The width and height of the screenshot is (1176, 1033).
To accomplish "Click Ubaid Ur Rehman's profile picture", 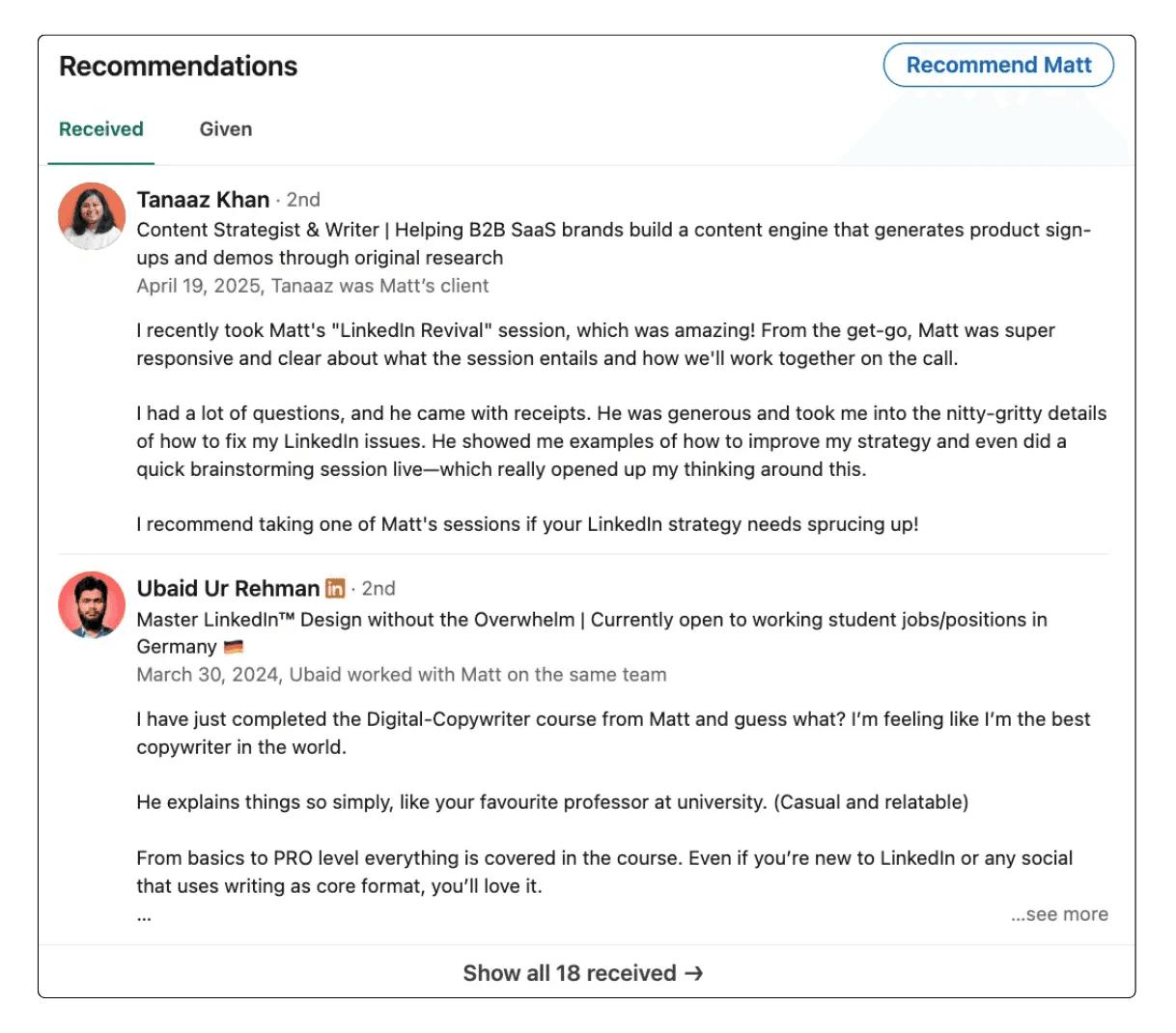I will pos(92,605).
